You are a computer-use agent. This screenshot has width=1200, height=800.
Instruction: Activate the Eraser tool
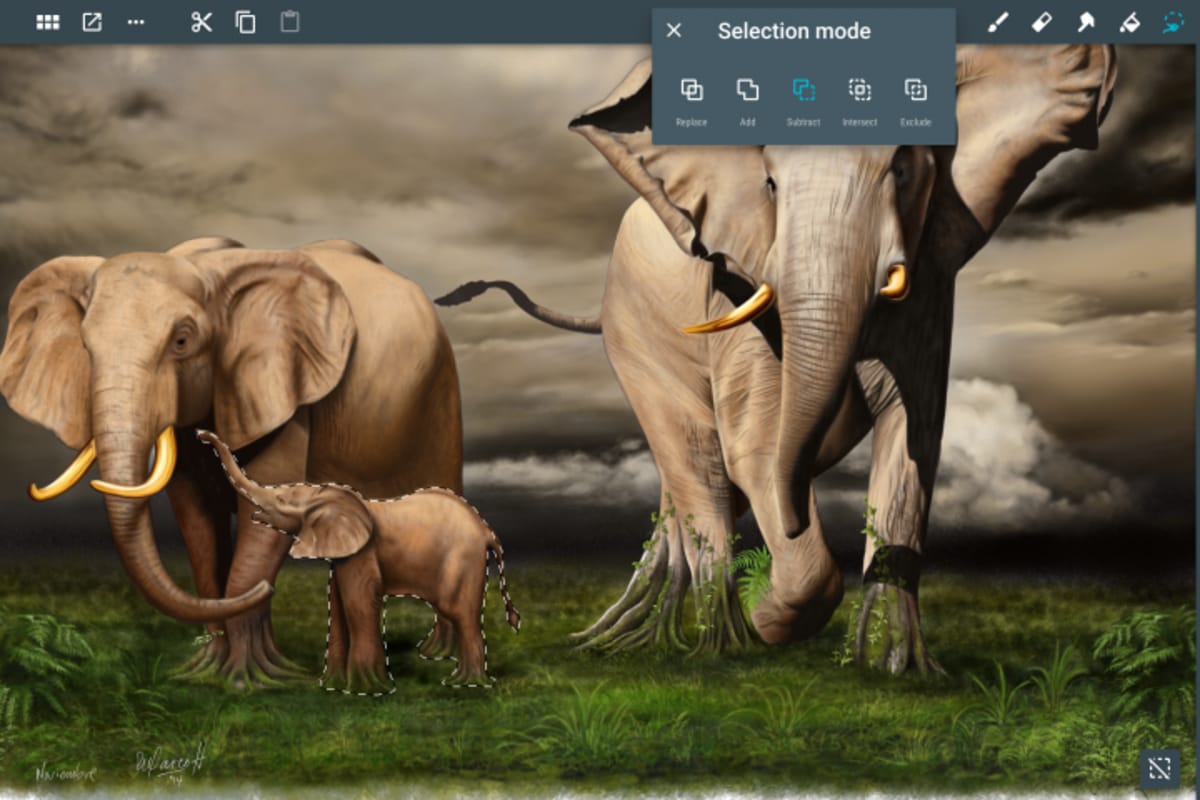(x=1041, y=22)
